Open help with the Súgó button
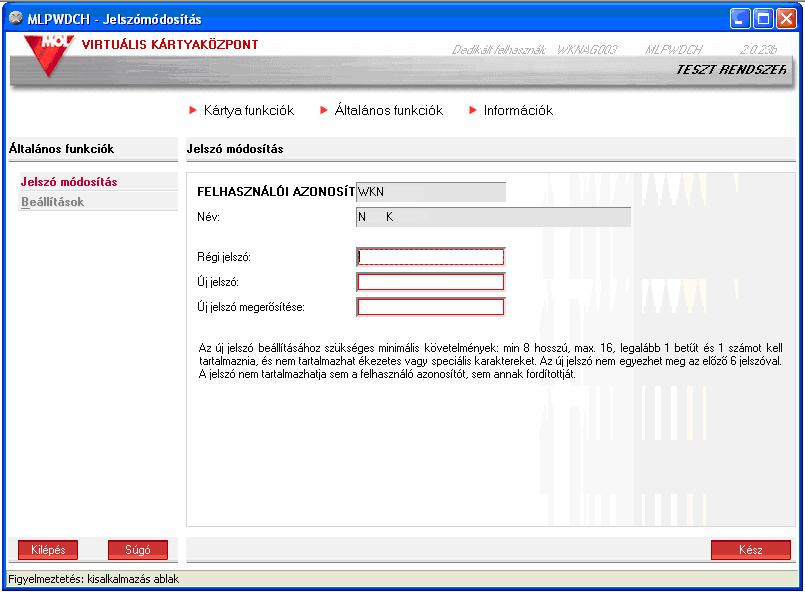 [138, 550]
